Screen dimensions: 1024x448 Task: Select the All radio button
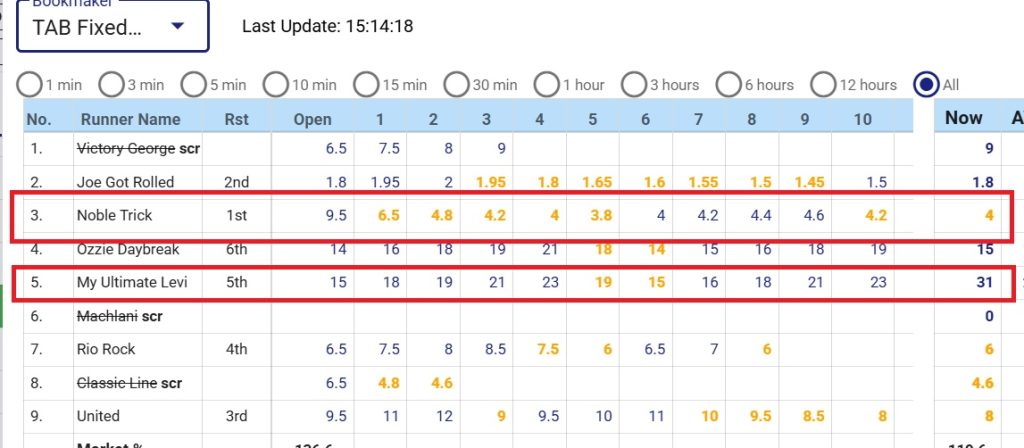(x=927, y=85)
